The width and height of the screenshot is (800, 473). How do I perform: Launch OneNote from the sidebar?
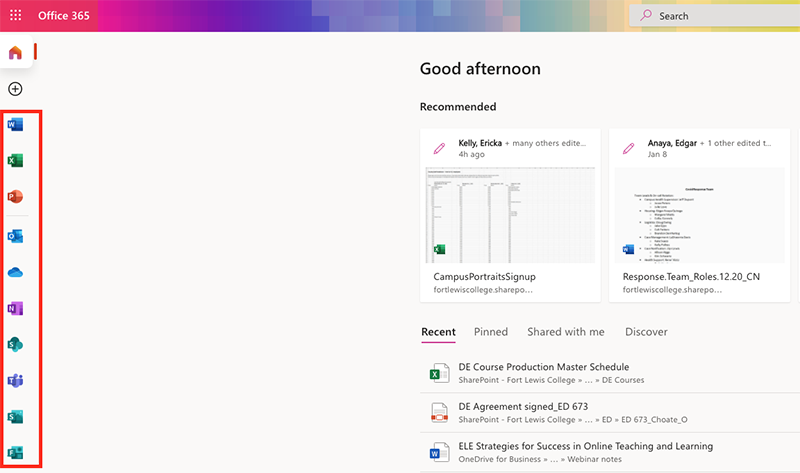pyautogui.click(x=15, y=309)
